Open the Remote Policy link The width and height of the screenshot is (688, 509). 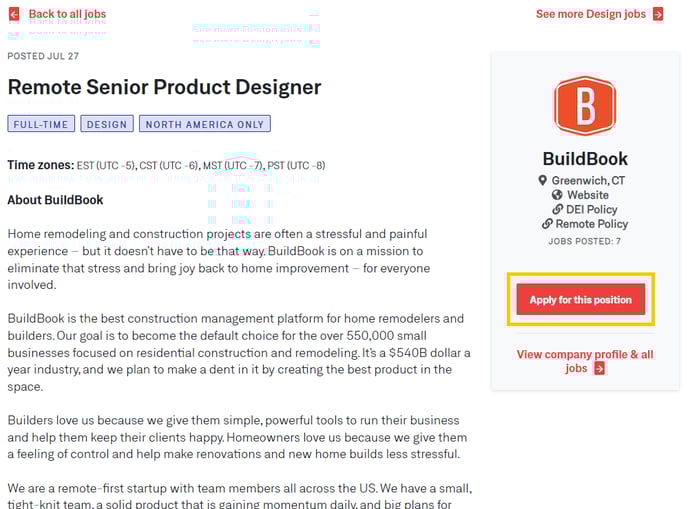point(591,224)
